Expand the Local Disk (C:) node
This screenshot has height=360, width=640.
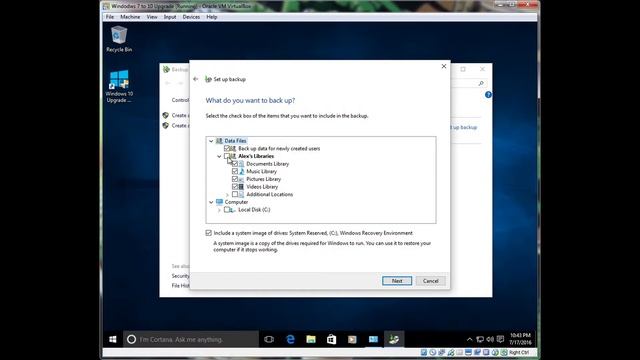coord(219,210)
